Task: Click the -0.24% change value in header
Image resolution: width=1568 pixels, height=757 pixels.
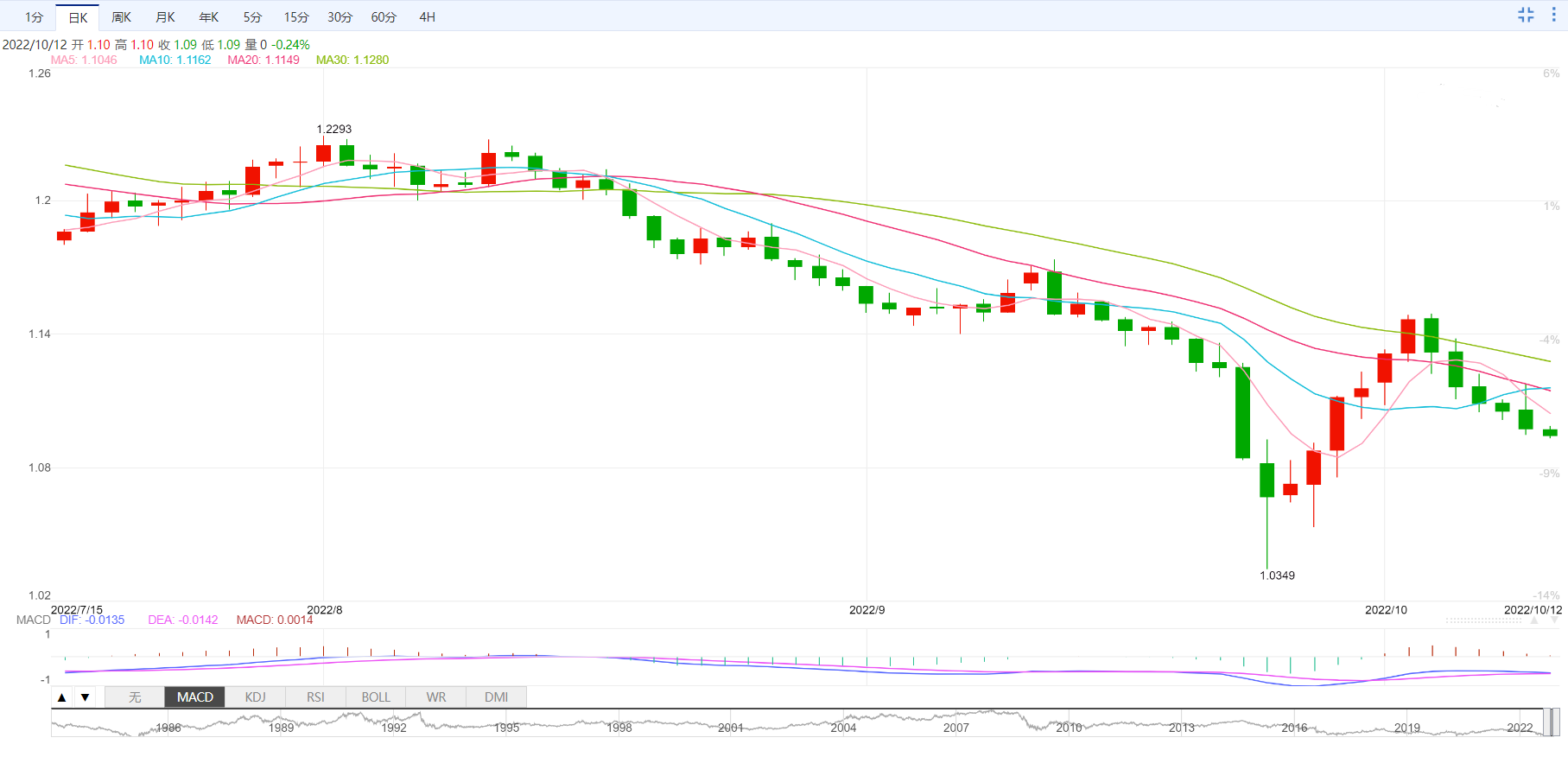Action: 290,45
